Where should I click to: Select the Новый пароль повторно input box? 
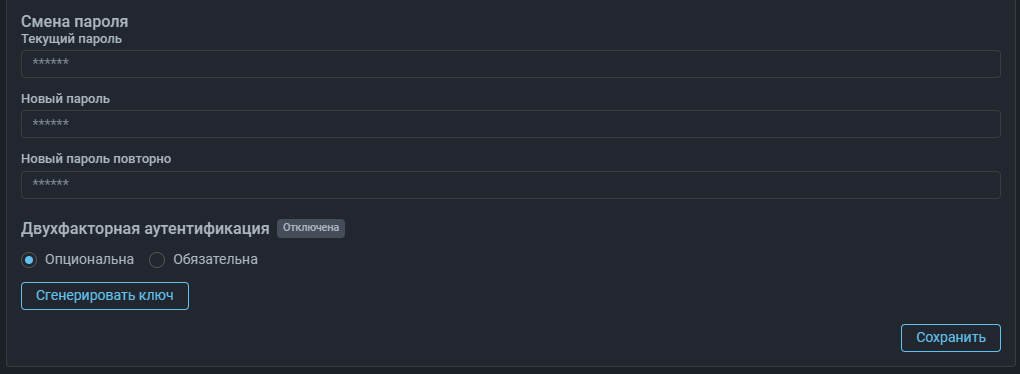511,185
